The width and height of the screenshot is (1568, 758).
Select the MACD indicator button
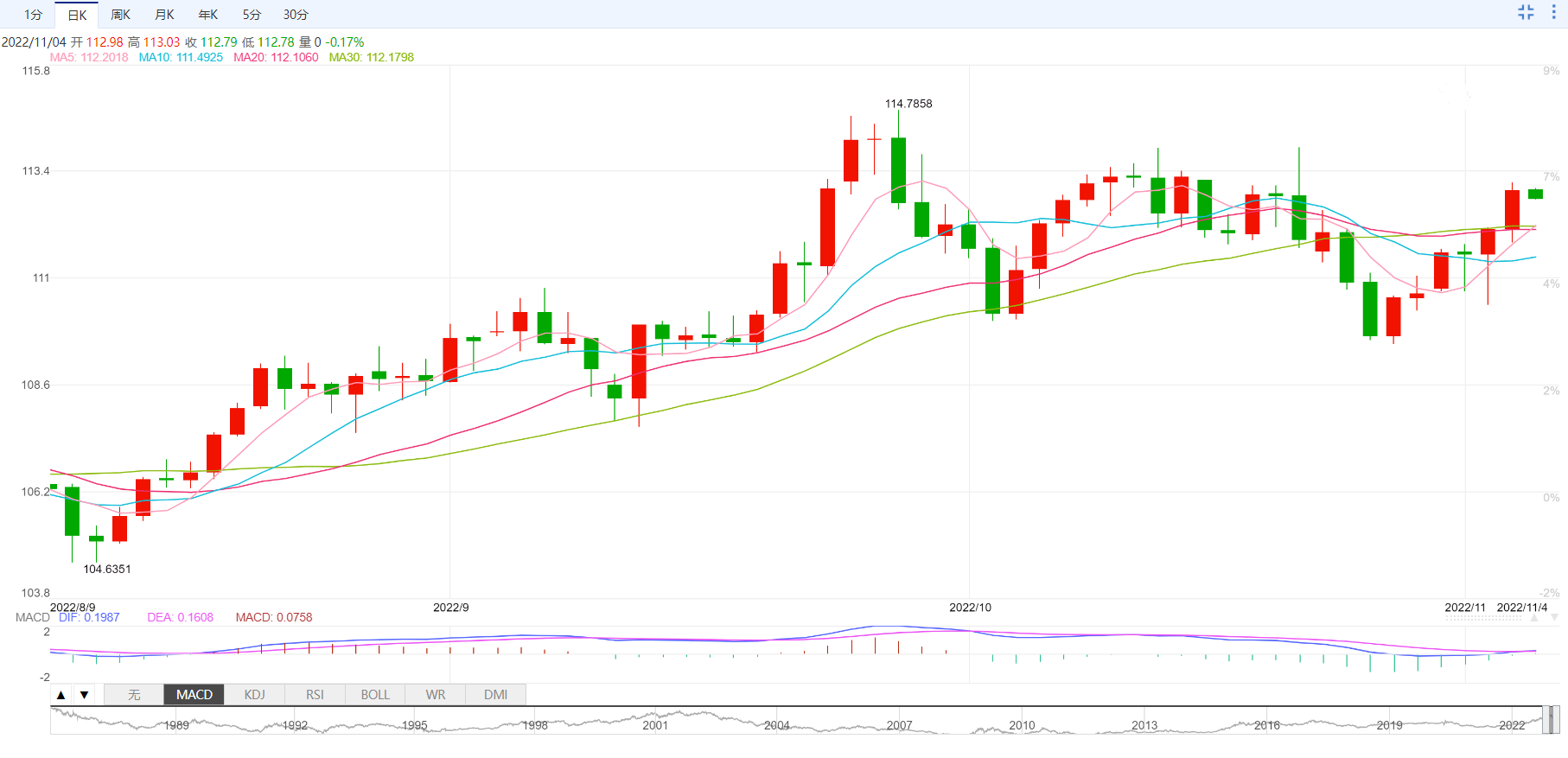(194, 695)
